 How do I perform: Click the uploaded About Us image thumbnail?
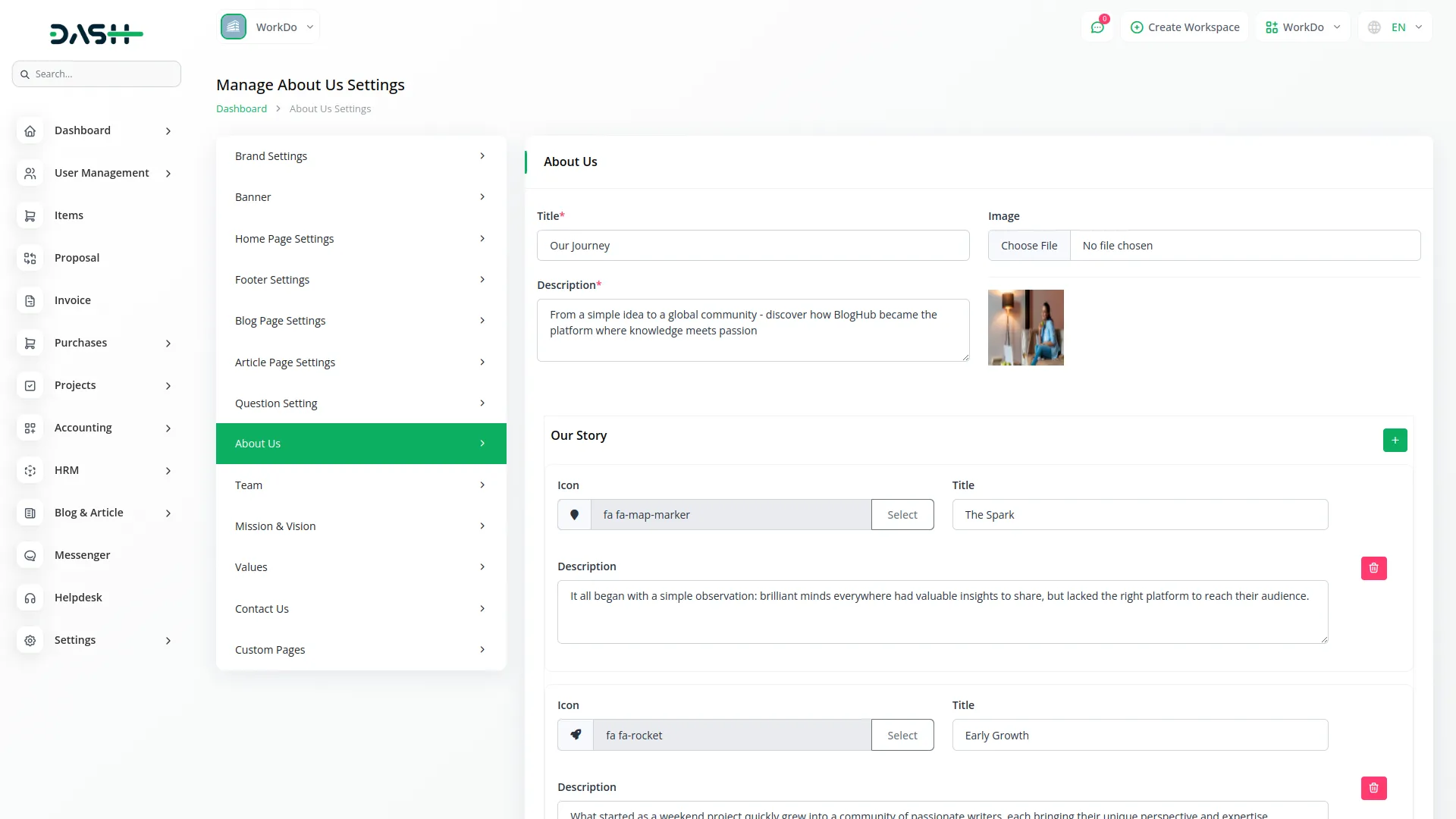click(x=1025, y=328)
